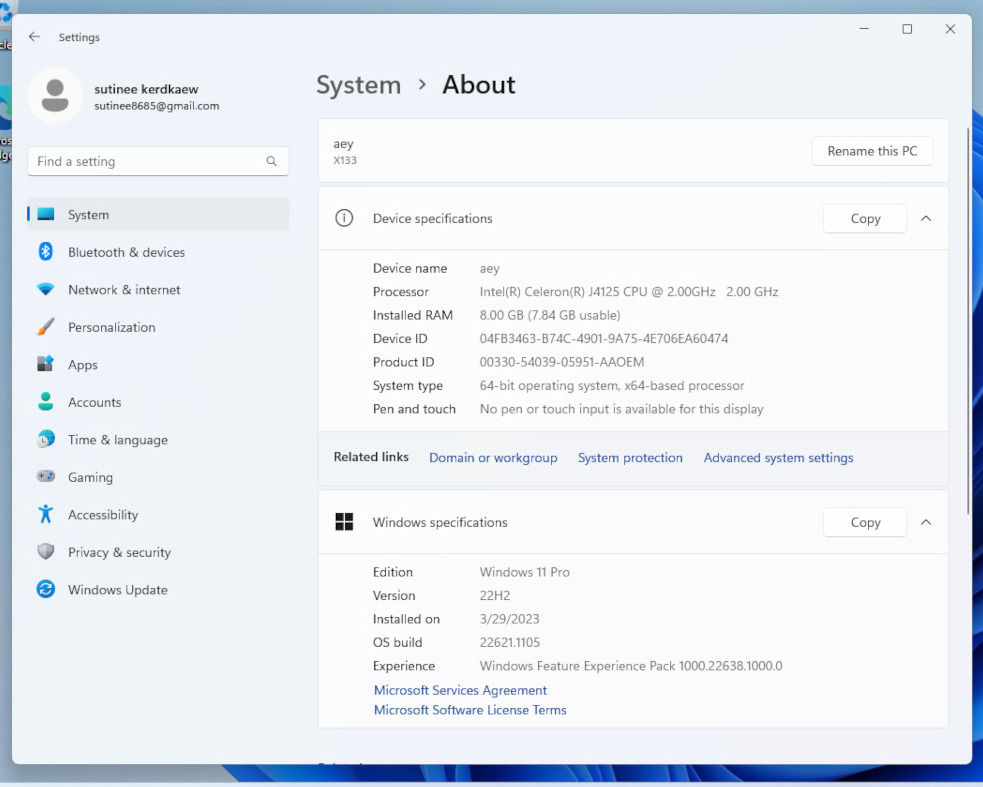This screenshot has width=983, height=787.
Task: Open Windows Update page
Action: pyautogui.click(x=158, y=590)
